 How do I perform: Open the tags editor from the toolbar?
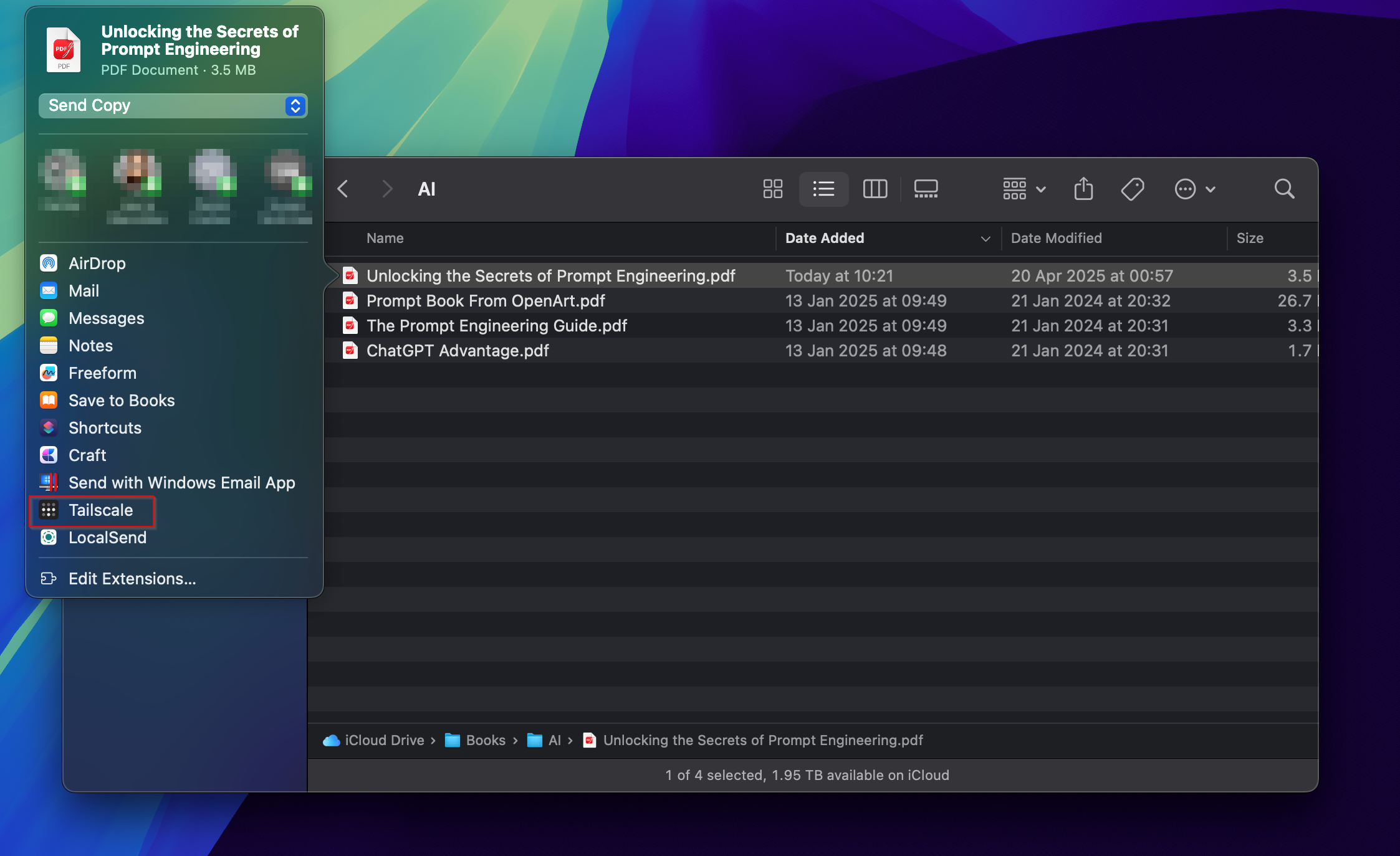[x=1133, y=189]
